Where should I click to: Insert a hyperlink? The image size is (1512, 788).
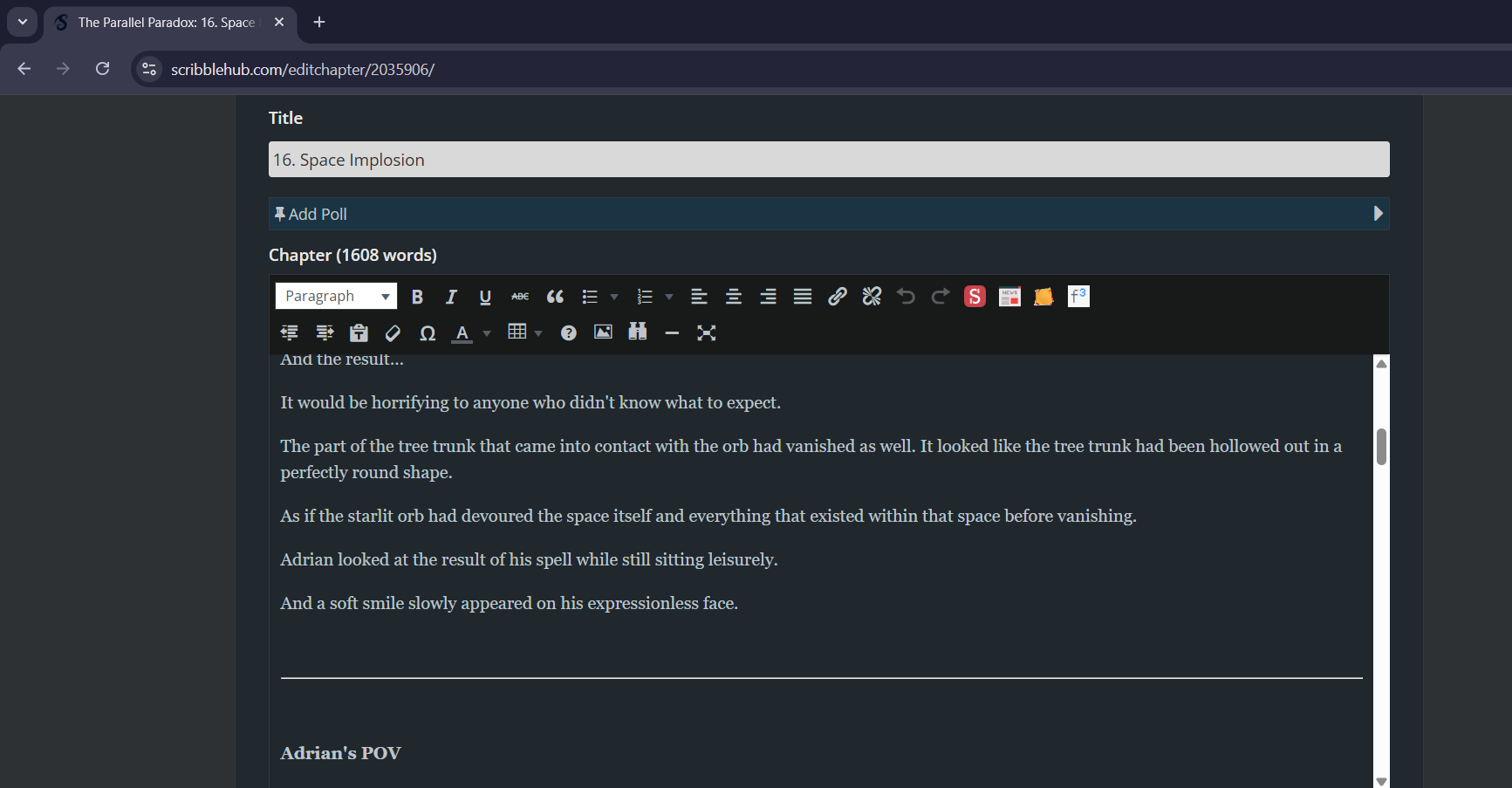(837, 296)
